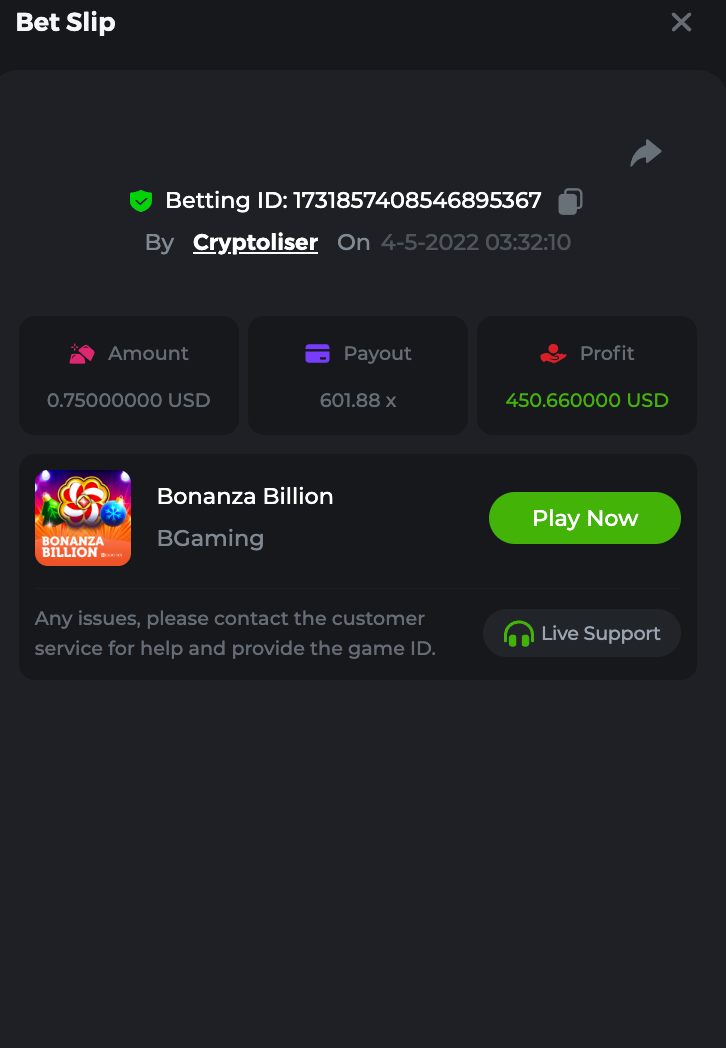Open the Bonanza Billion game thumbnail
726x1048 pixels.
pyautogui.click(x=83, y=518)
